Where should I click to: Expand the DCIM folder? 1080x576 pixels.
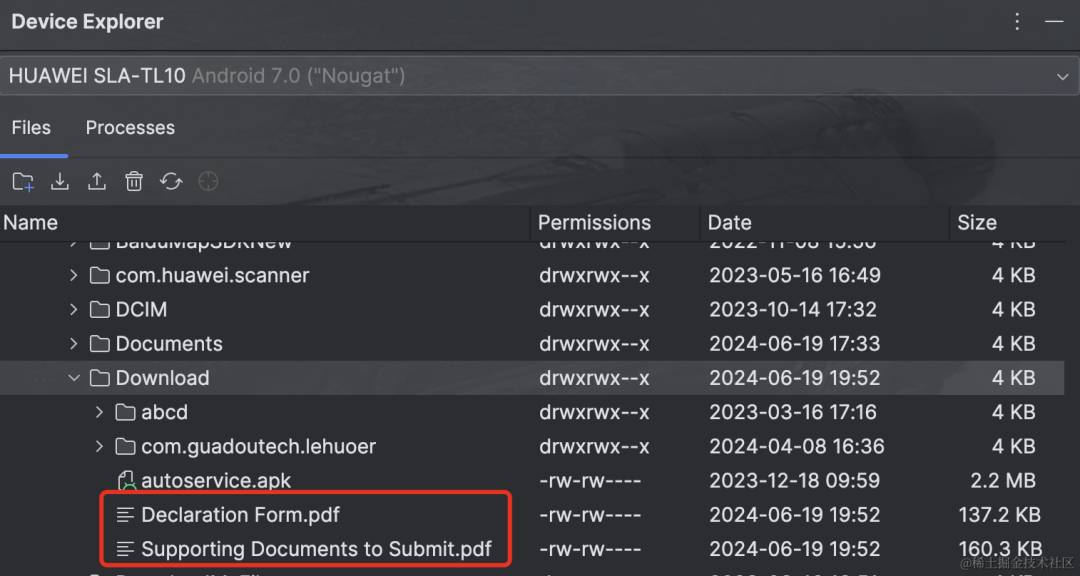coord(74,309)
